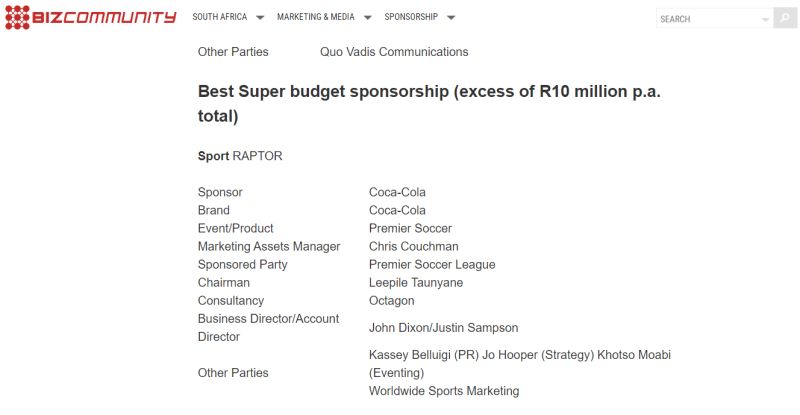Click the Octagon consultancy name

click(x=391, y=301)
